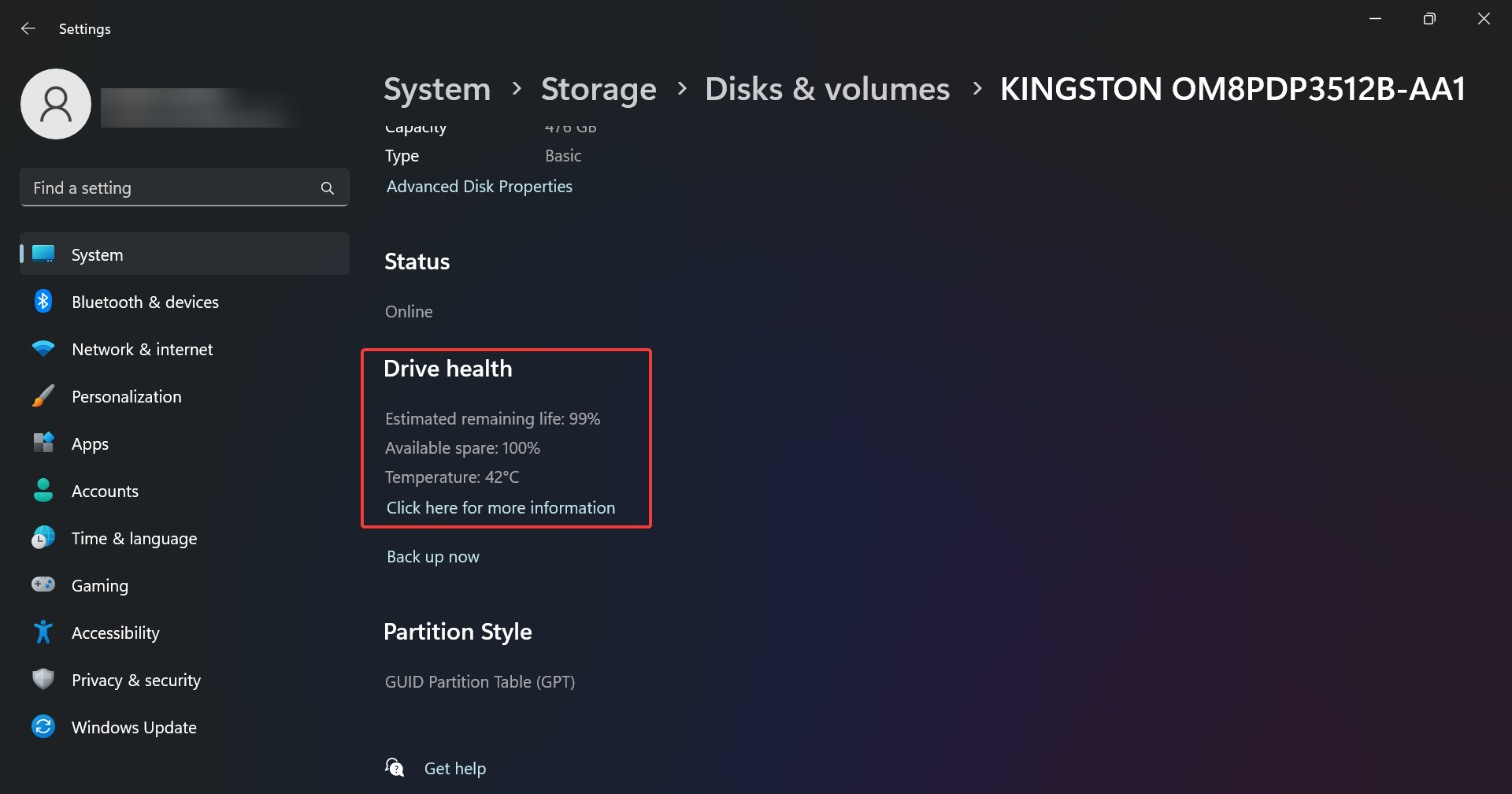Click the Get help question mark icon
Screen dimensions: 1512x794
click(395, 766)
